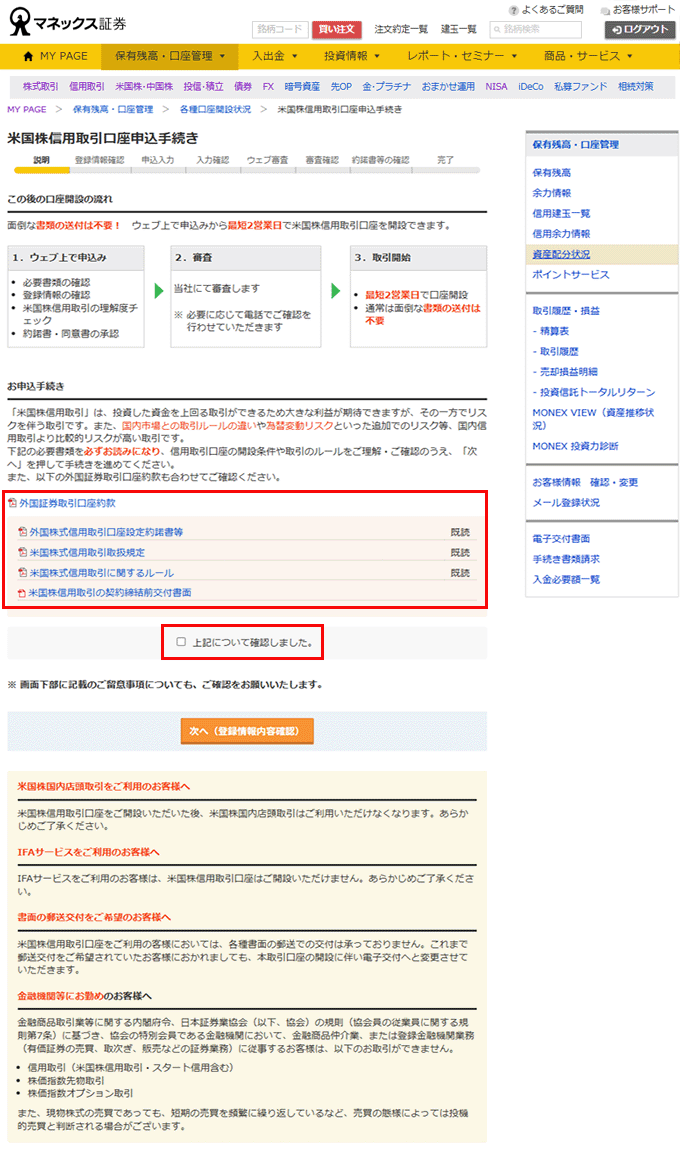The image size is (680, 1161).
Task: Open the 先OP sub-navigation item
Action: click(341, 87)
